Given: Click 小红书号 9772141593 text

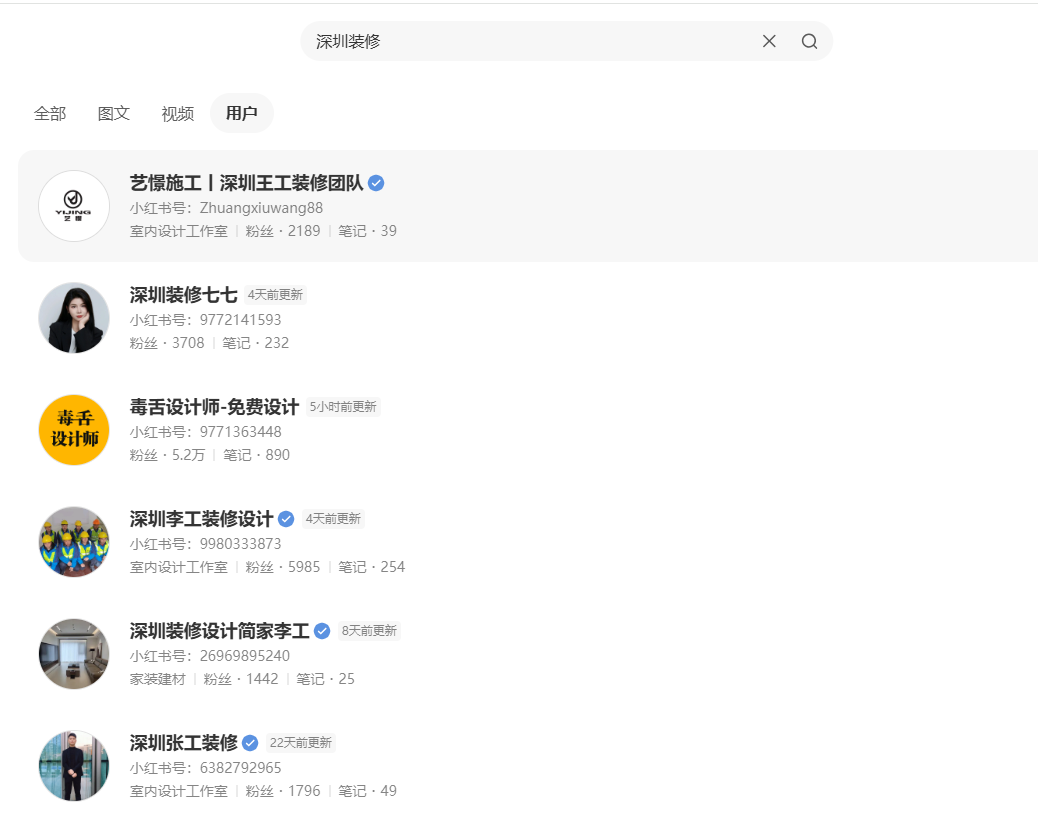Looking at the screenshot, I should pyautogui.click(x=205, y=320).
